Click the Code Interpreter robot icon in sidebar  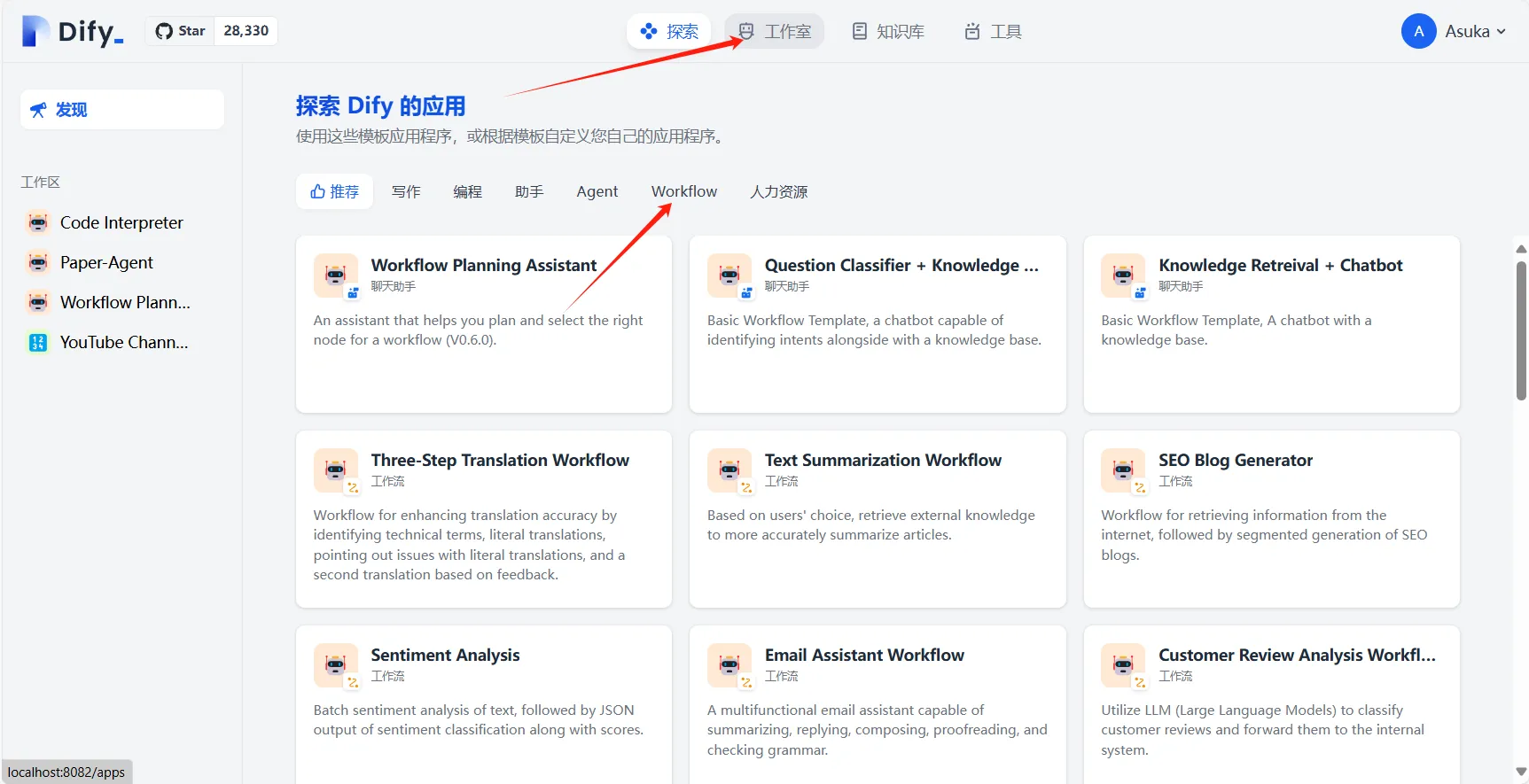38,222
